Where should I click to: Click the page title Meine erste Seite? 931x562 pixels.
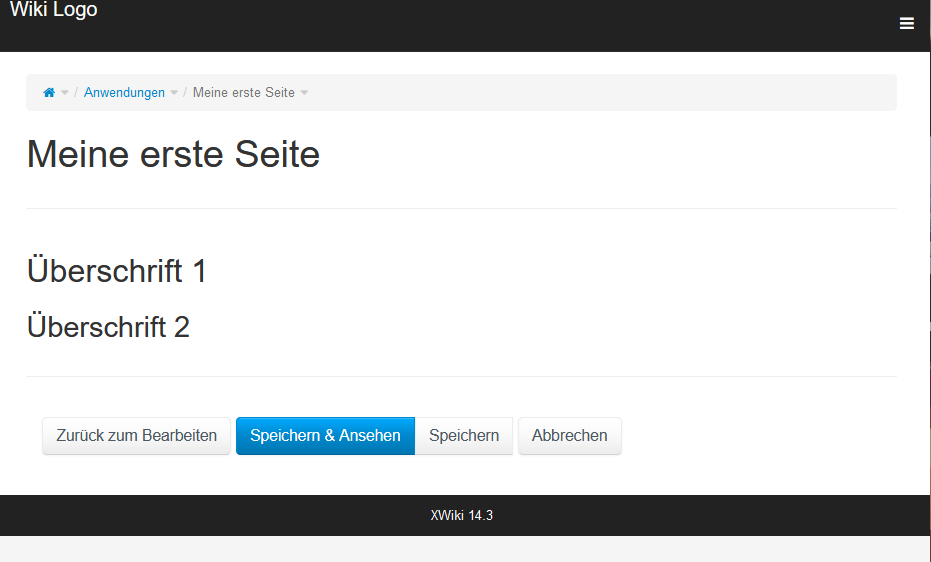173,155
